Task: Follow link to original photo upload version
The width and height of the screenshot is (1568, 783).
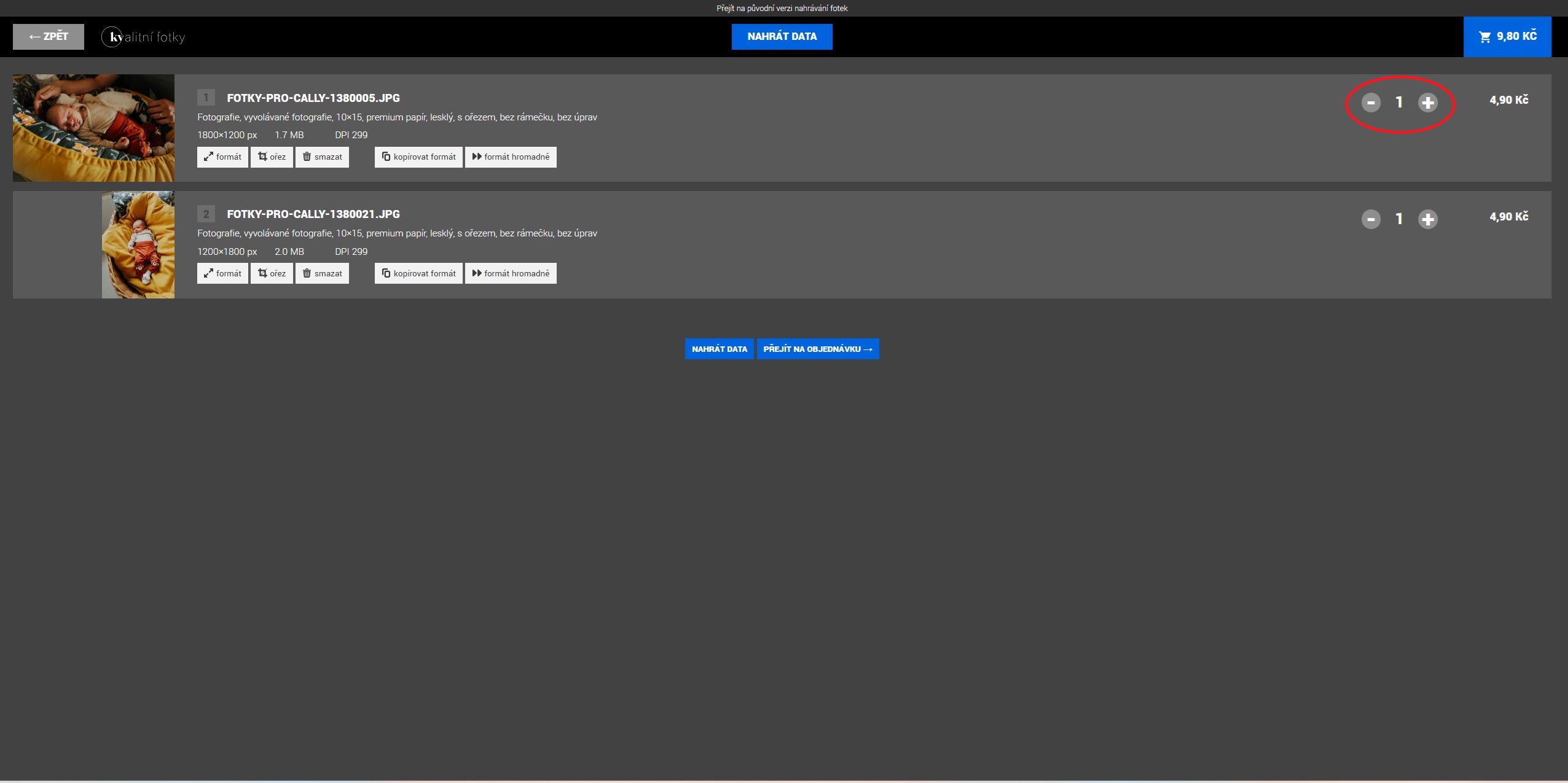Action: click(x=782, y=8)
